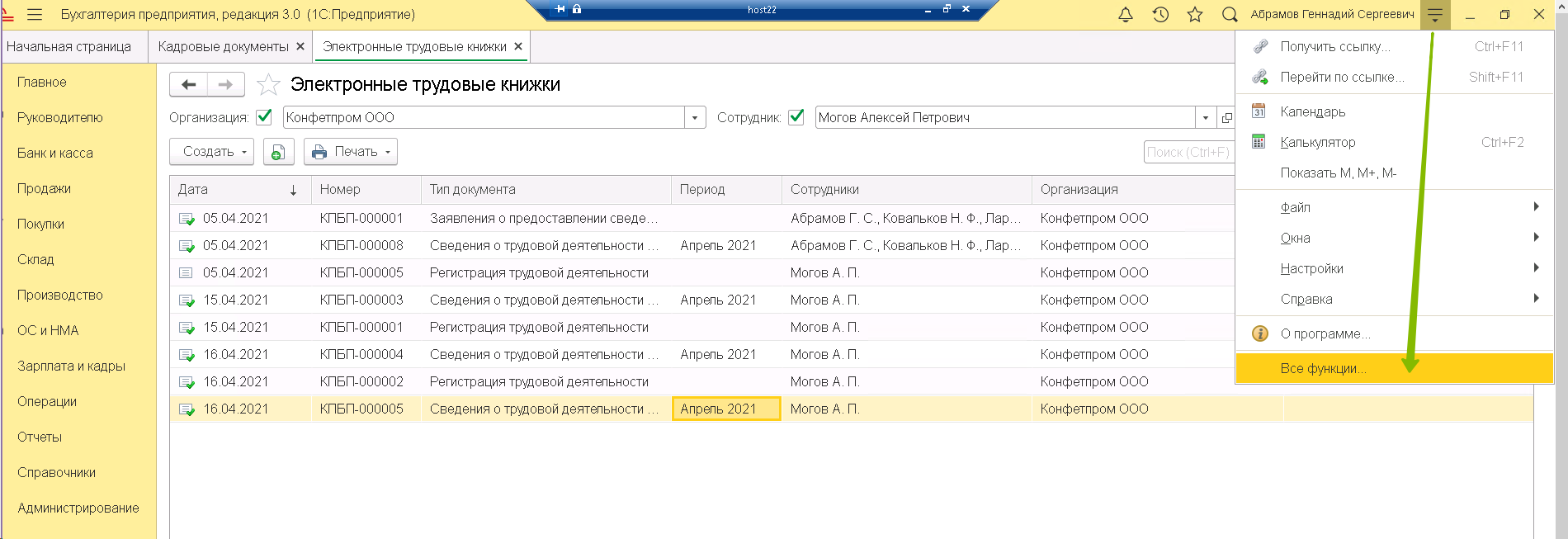This screenshot has width=1568, height=539.
Task: Click the Поиск search field
Action: pos(1188,152)
